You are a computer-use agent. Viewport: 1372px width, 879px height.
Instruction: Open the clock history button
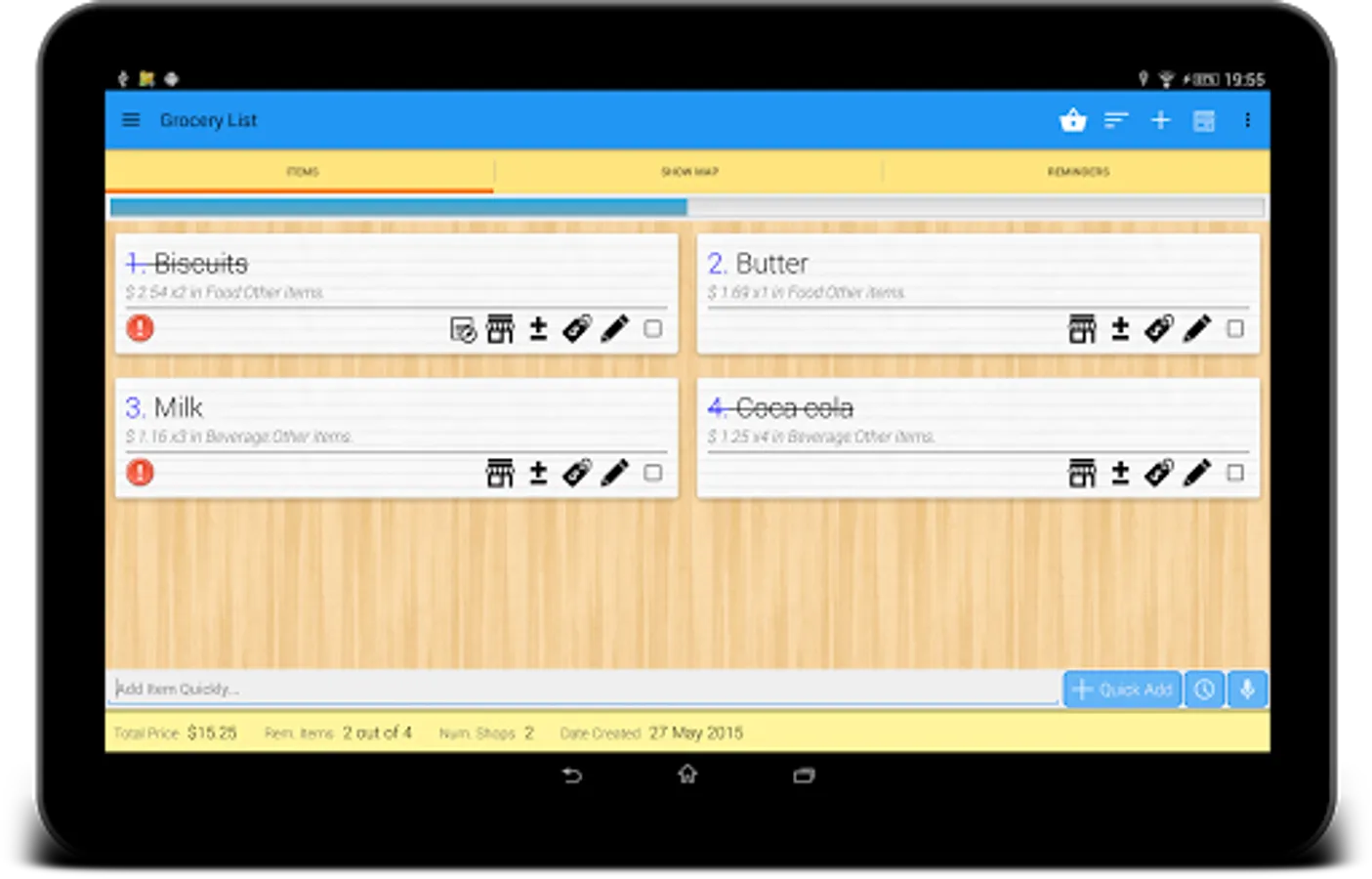pos(1205,690)
